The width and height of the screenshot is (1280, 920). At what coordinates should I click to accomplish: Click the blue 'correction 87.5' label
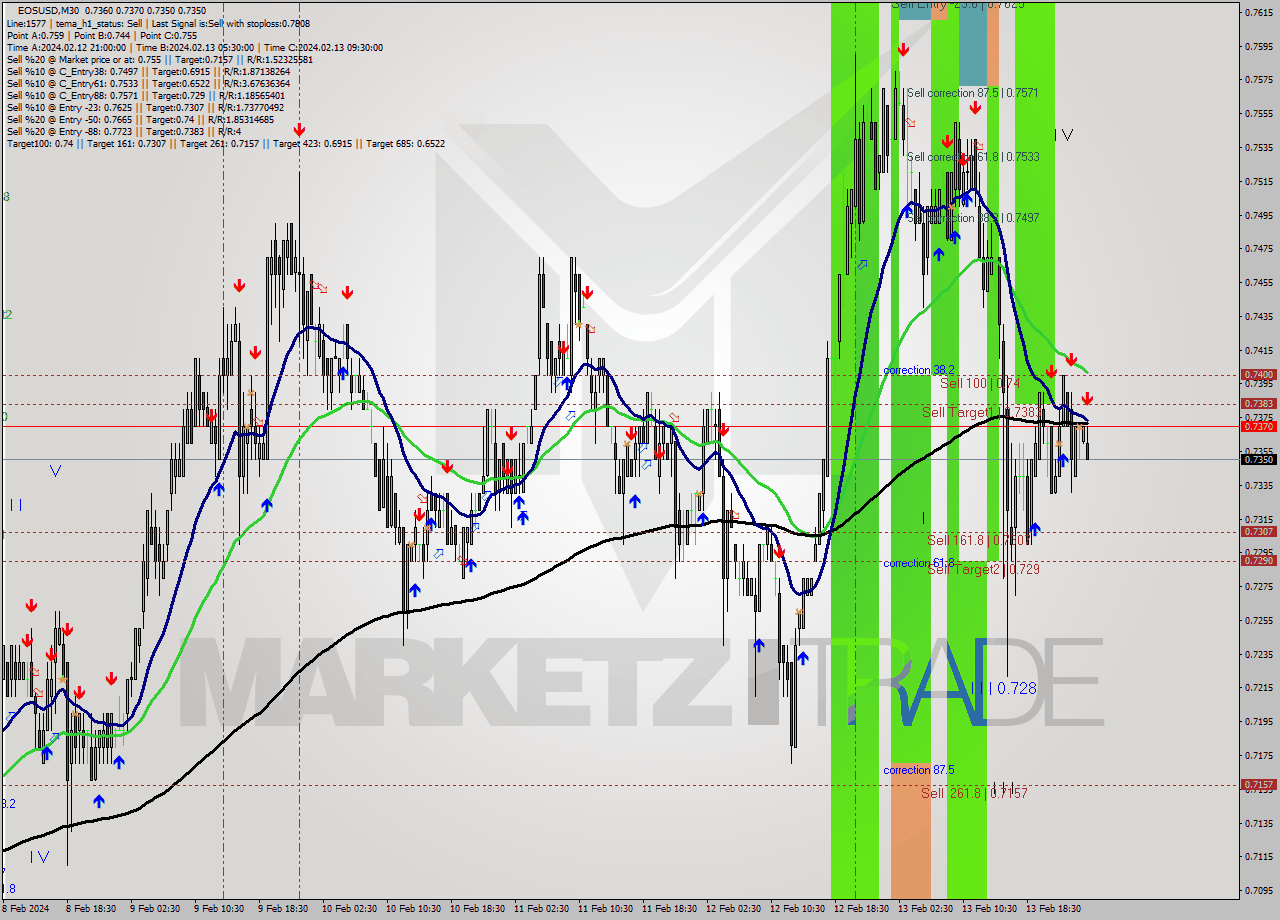click(919, 770)
